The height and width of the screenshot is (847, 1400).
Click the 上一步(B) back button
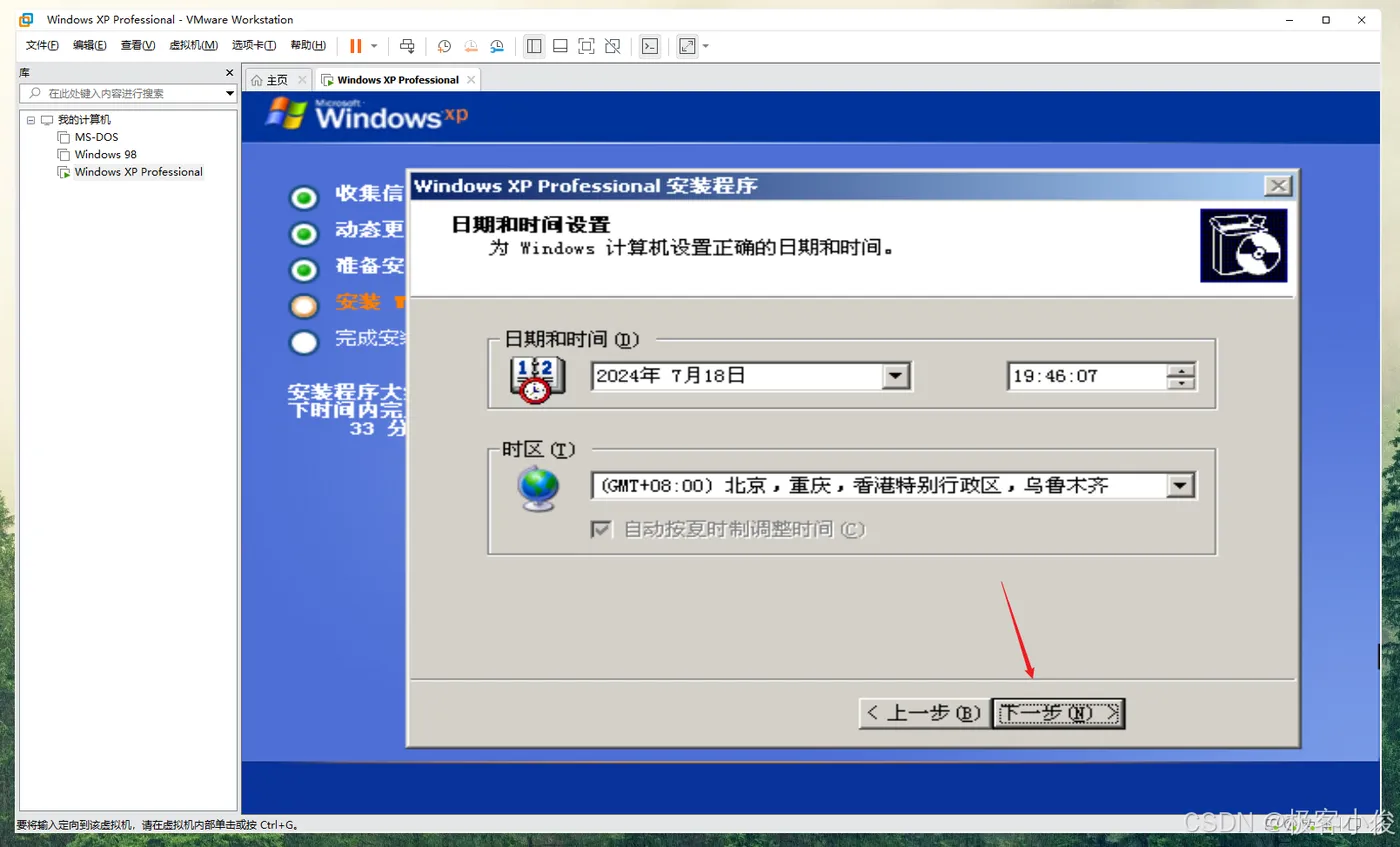point(924,713)
